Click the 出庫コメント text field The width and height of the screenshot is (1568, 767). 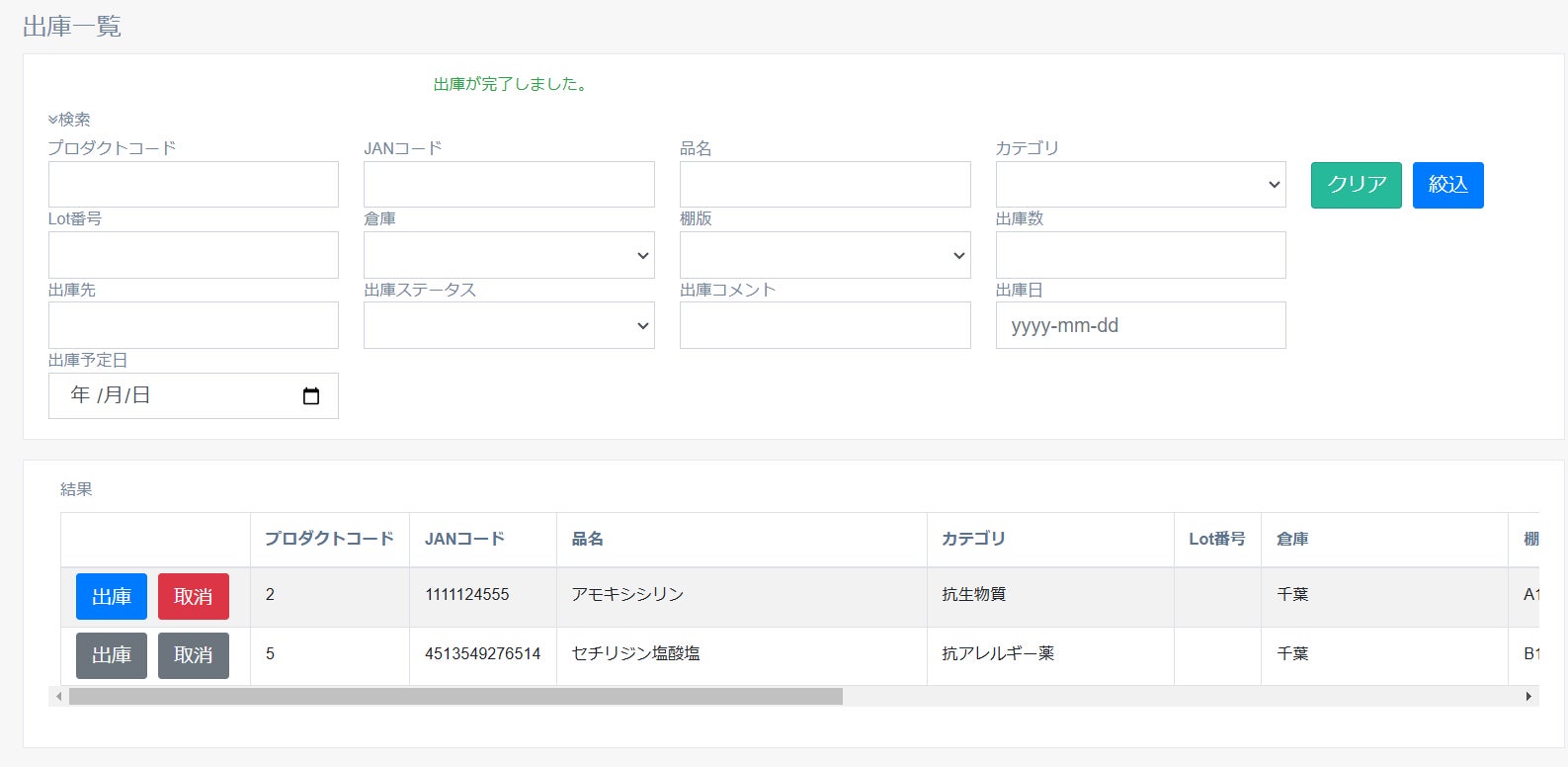[x=824, y=325]
